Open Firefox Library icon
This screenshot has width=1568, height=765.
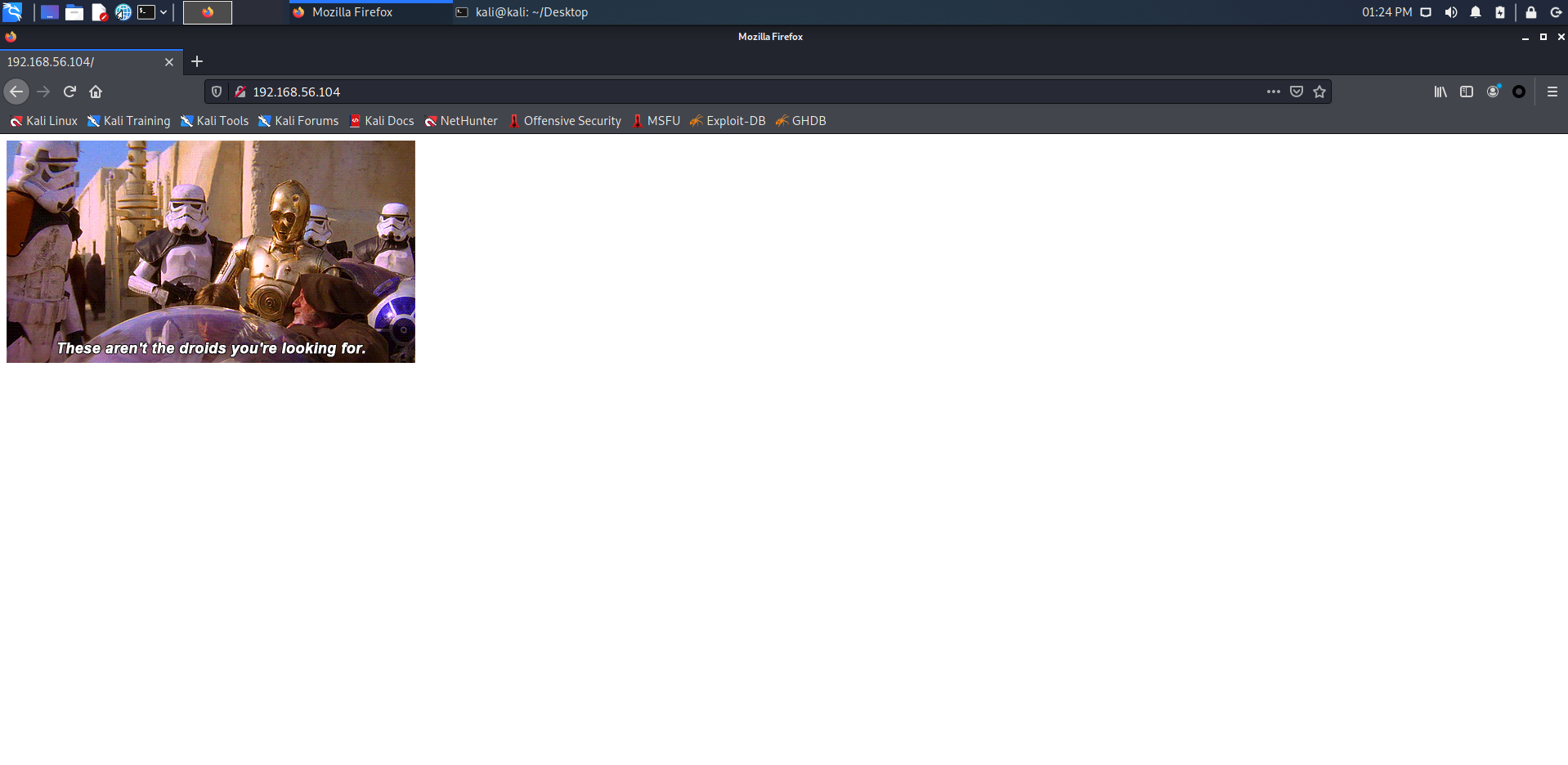(1440, 92)
